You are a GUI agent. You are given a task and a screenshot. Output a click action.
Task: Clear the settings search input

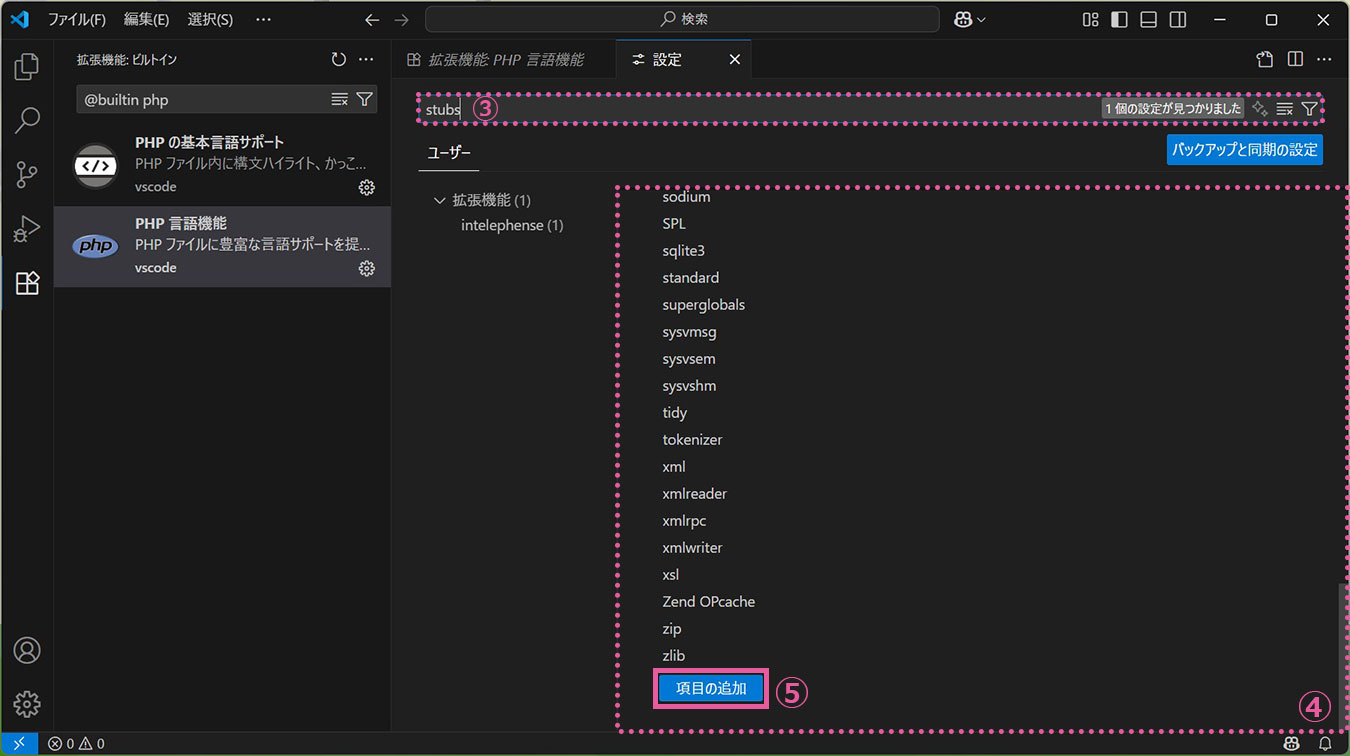(1285, 109)
